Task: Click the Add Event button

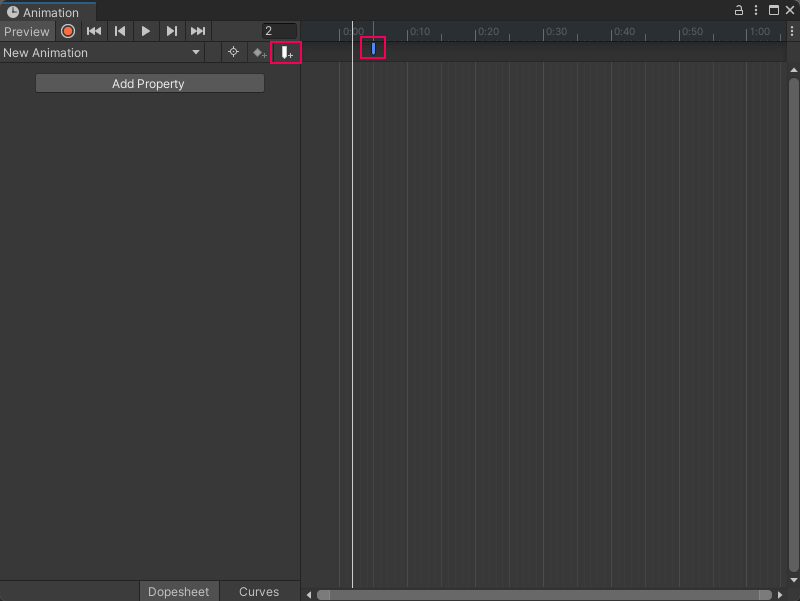Action: [x=286, y=52]
